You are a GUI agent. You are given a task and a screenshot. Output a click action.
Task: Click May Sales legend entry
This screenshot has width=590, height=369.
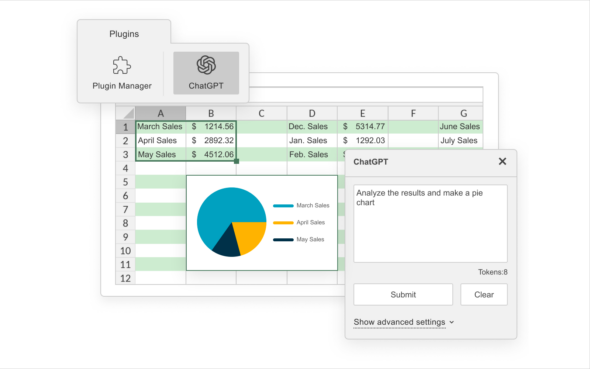coord(299,239)
